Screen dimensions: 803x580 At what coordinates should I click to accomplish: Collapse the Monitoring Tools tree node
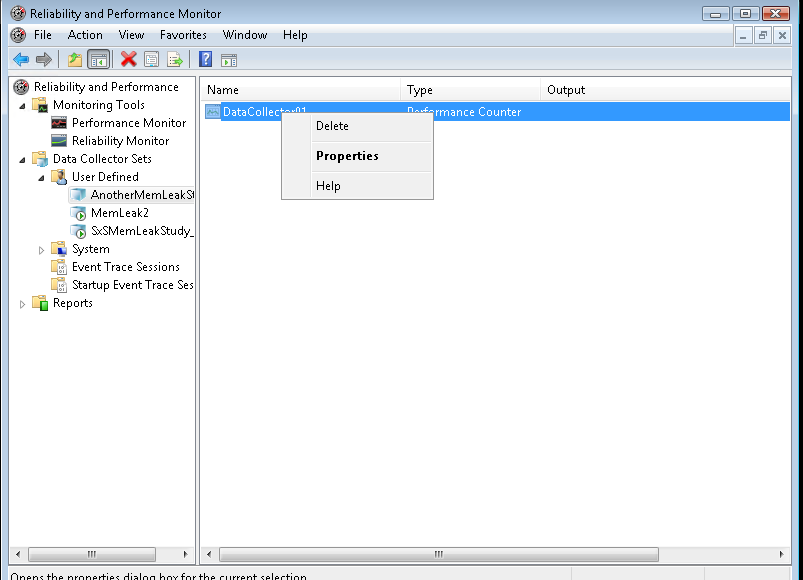(x=23, y=105)
